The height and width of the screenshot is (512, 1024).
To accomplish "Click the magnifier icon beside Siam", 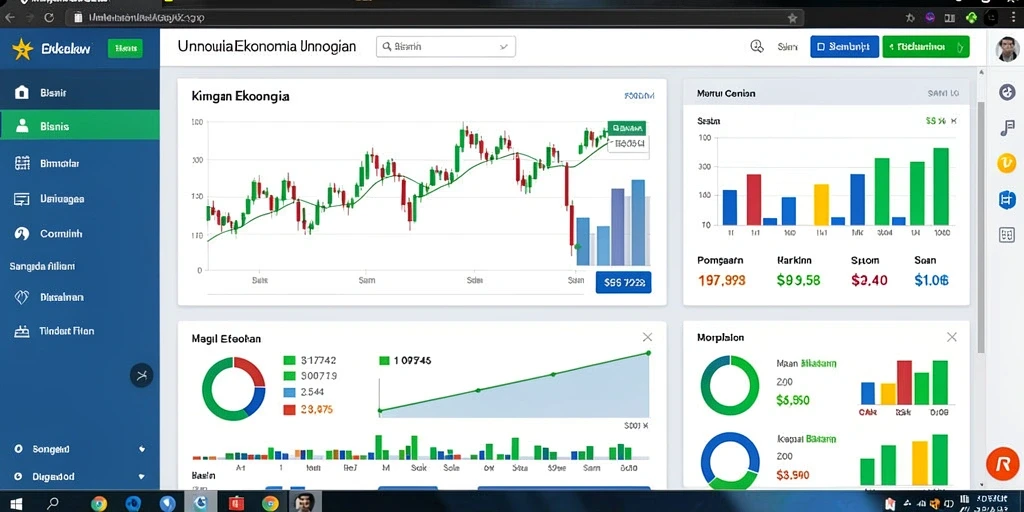I will coord(757,46).
